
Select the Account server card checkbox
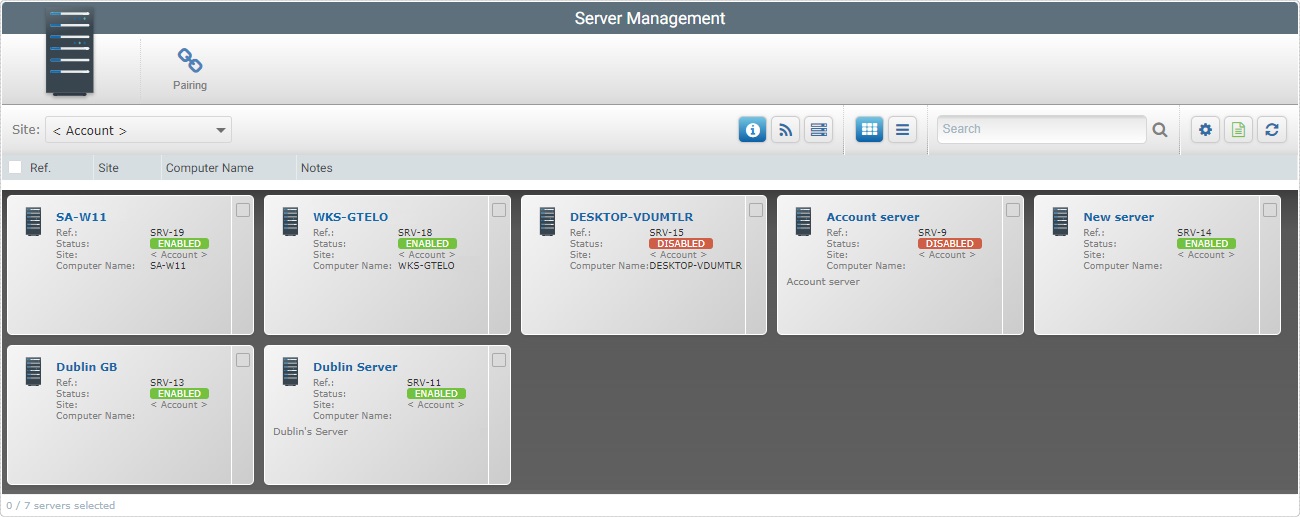(1013, 210)
